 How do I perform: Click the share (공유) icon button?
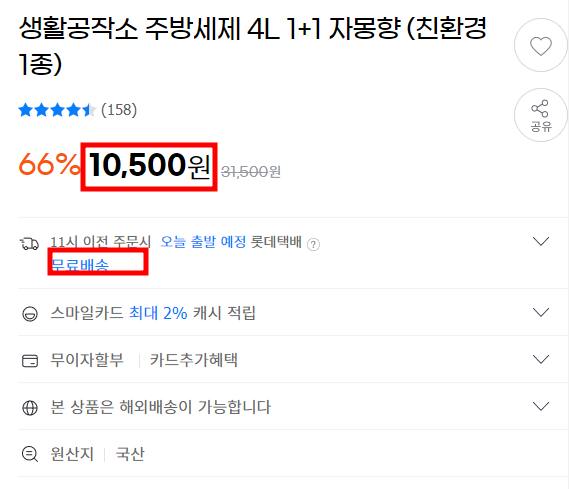[541, 115]
